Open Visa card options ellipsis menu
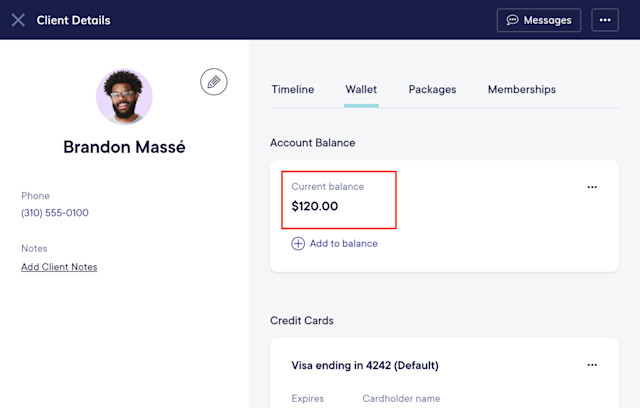The height and width of the screenshot is (408, 640). click(x=592, y=365)
